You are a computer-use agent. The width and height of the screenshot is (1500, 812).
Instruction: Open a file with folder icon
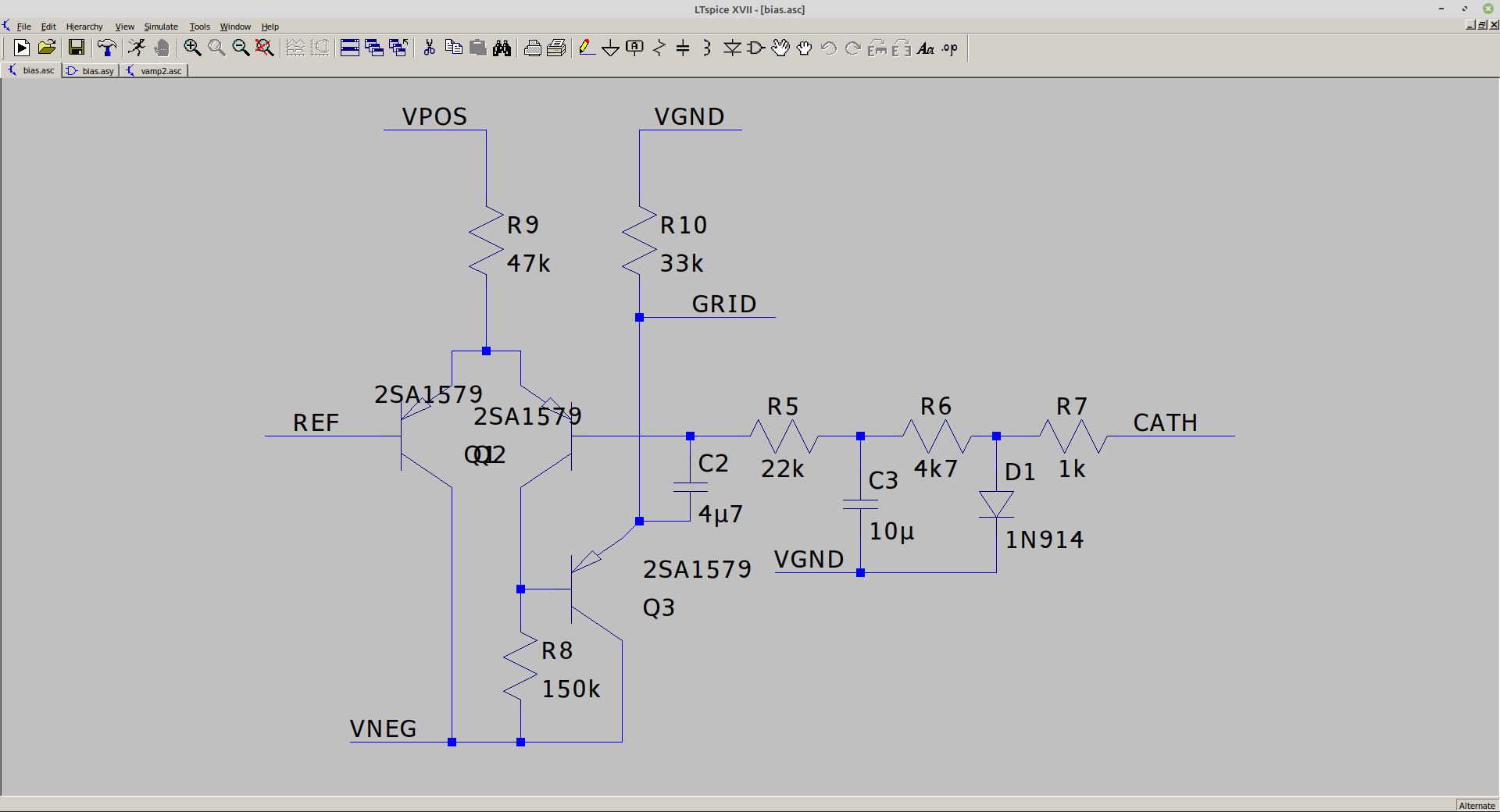coord(47,48)
